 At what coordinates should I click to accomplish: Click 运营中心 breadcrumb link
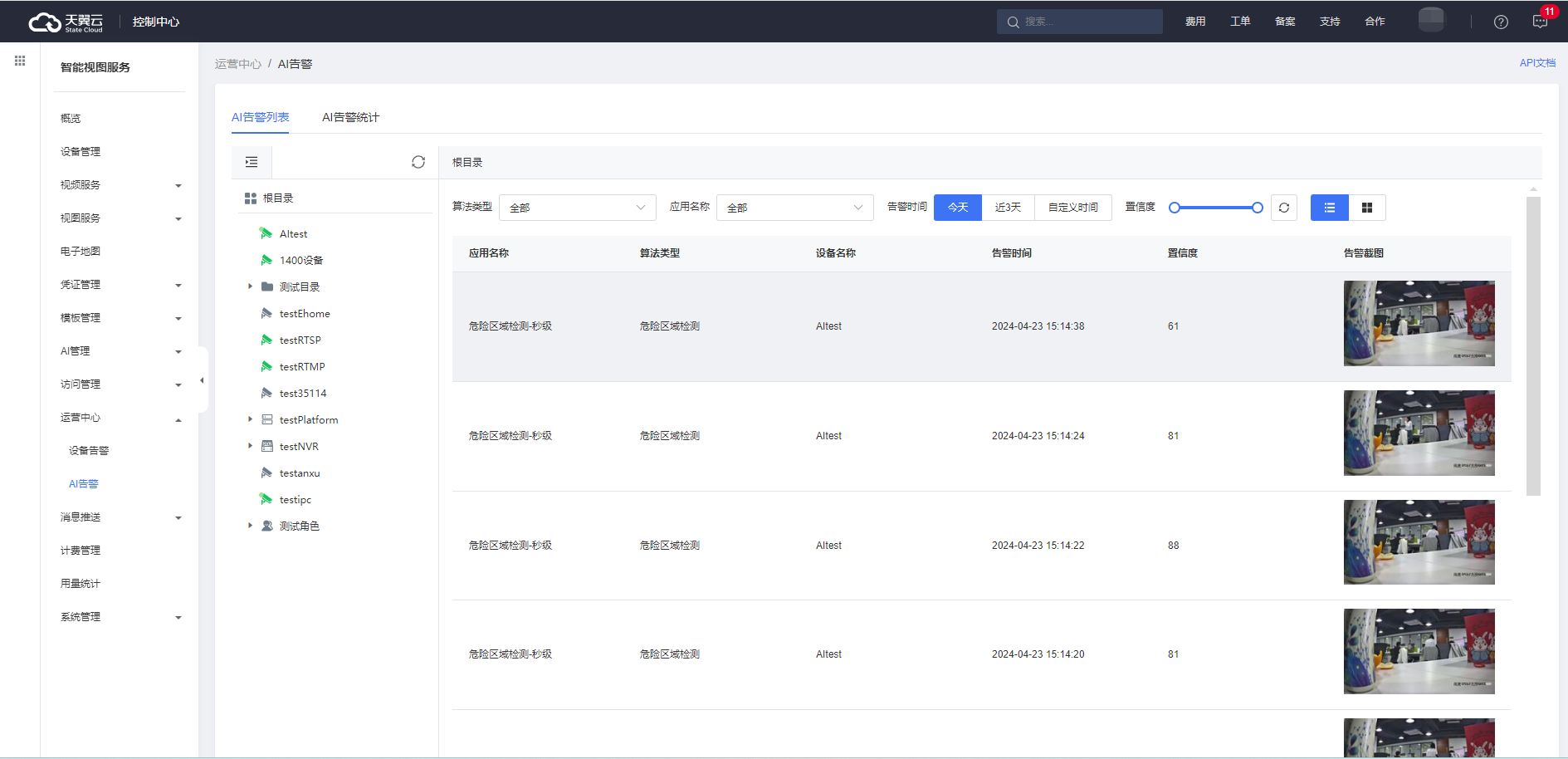238,64
